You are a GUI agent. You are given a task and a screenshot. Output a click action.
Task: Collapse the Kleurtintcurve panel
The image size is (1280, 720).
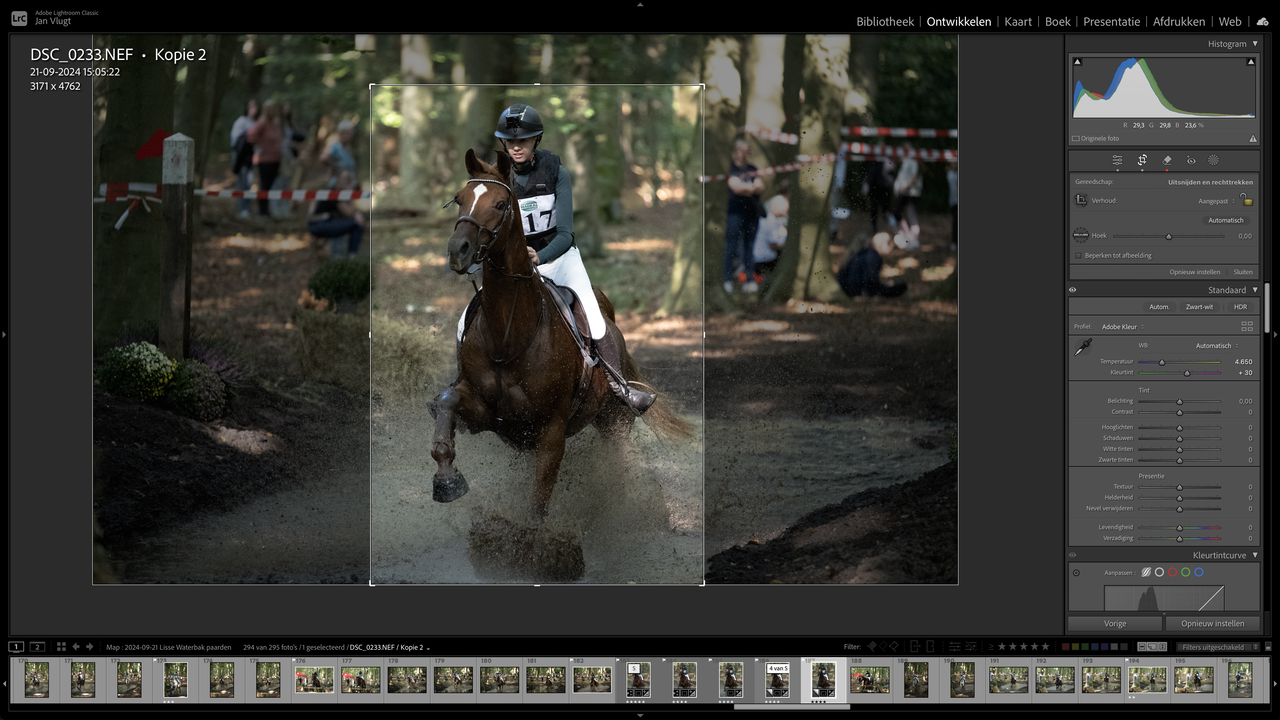click(1255, 555)
